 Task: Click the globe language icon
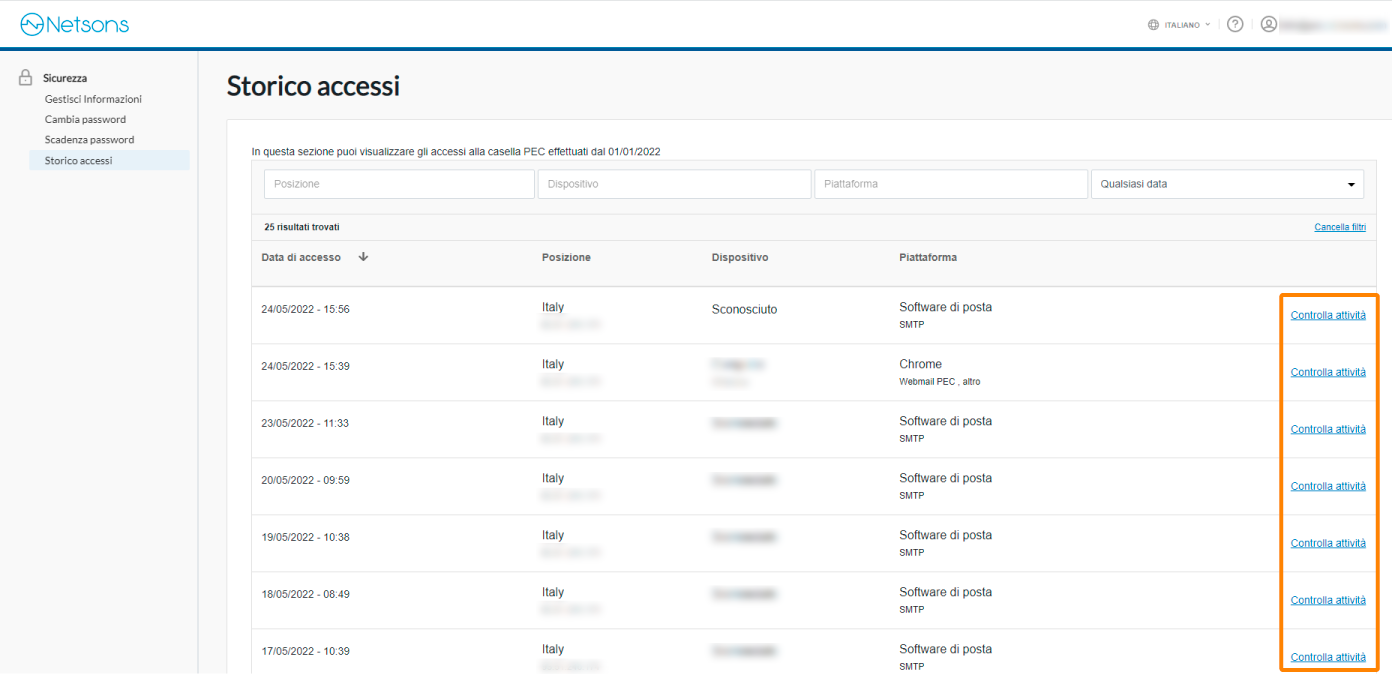point(1153,25)
